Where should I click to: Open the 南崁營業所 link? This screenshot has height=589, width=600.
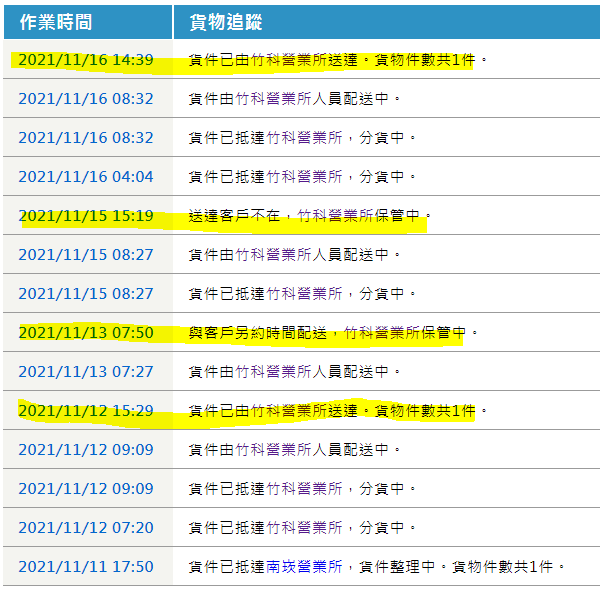point(304,567)
